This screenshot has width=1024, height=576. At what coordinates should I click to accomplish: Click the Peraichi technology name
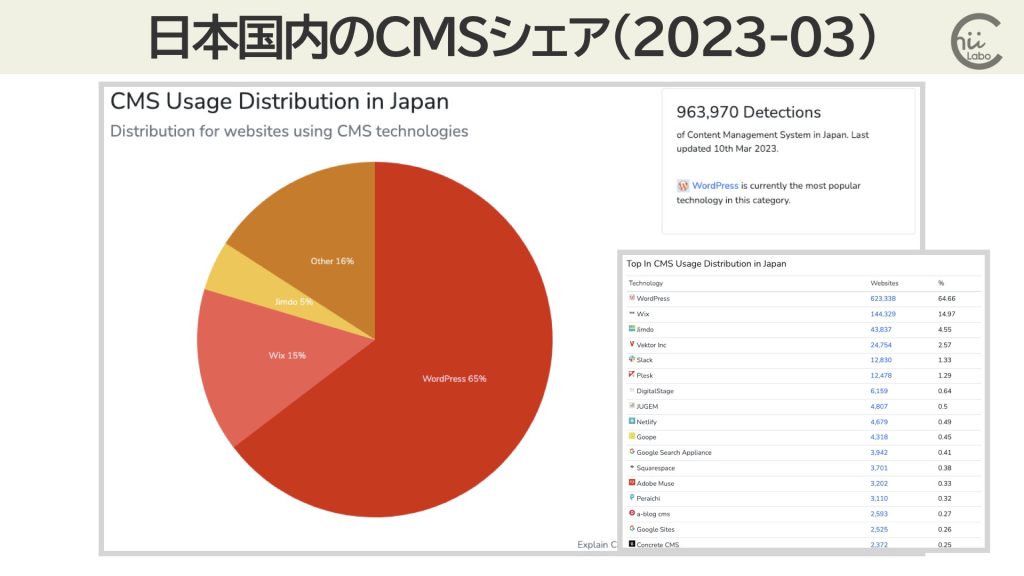pos(648,498)
